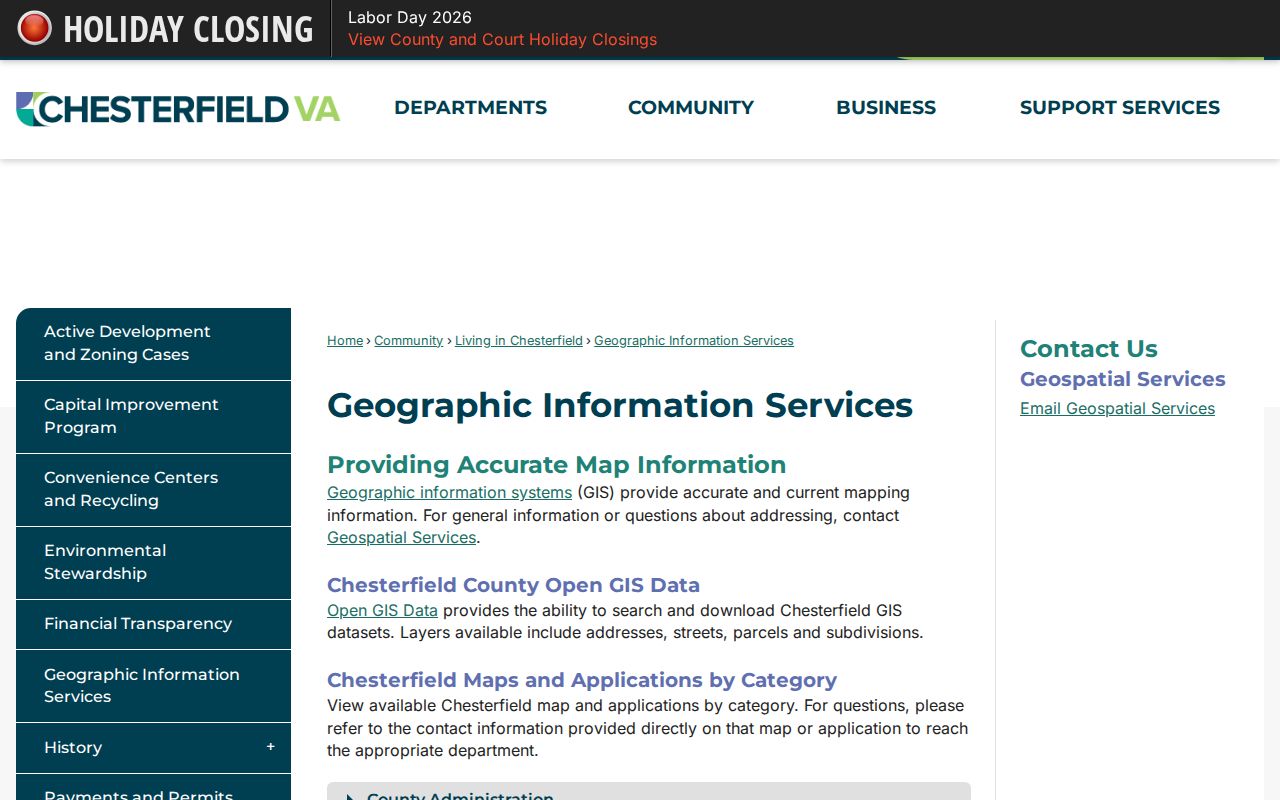Open the Business menu
Viewport: 1280px width, 800px height.
click(x=886, y=108)
